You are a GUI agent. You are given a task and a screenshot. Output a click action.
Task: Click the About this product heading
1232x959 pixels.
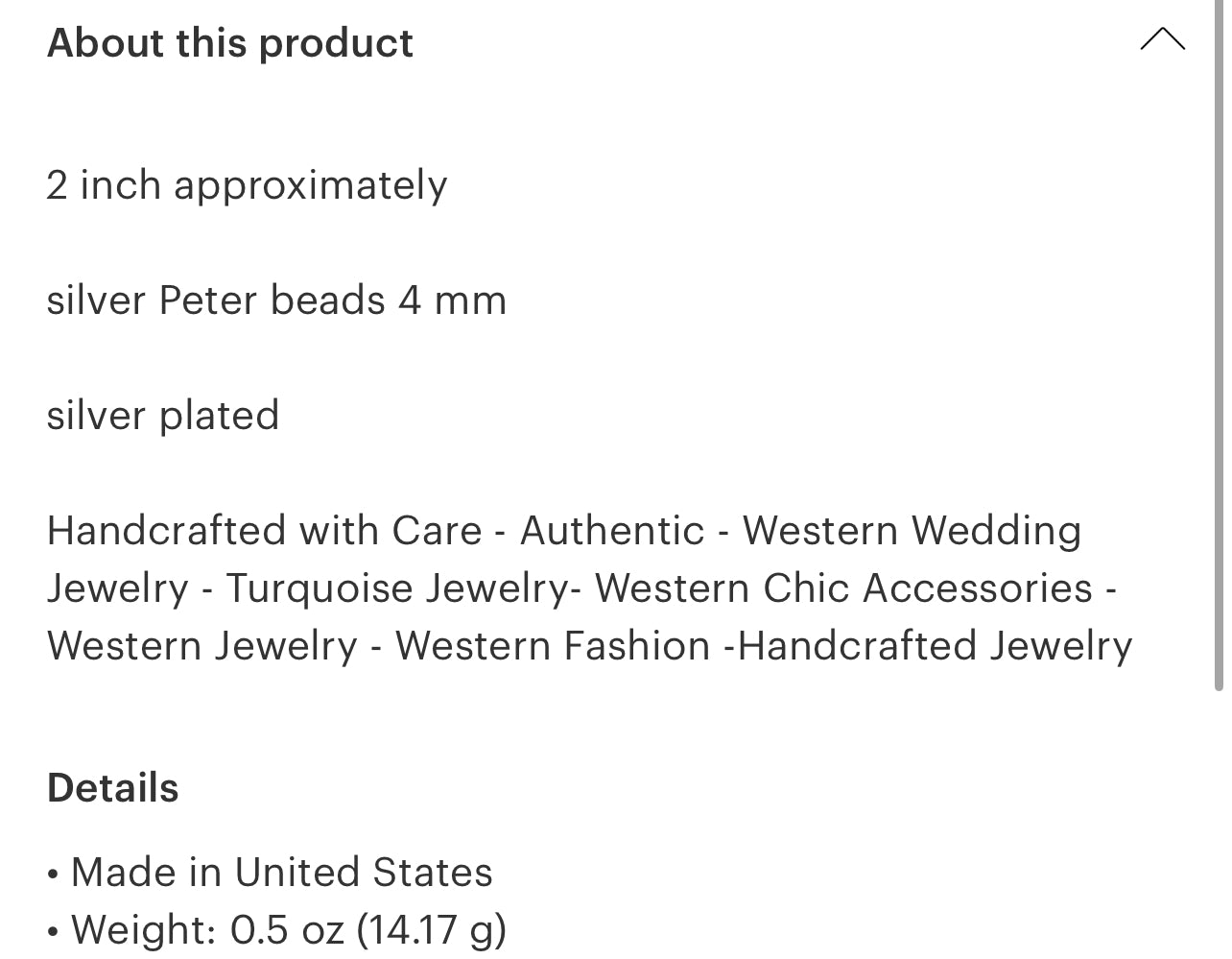click(x=230, y=43)
